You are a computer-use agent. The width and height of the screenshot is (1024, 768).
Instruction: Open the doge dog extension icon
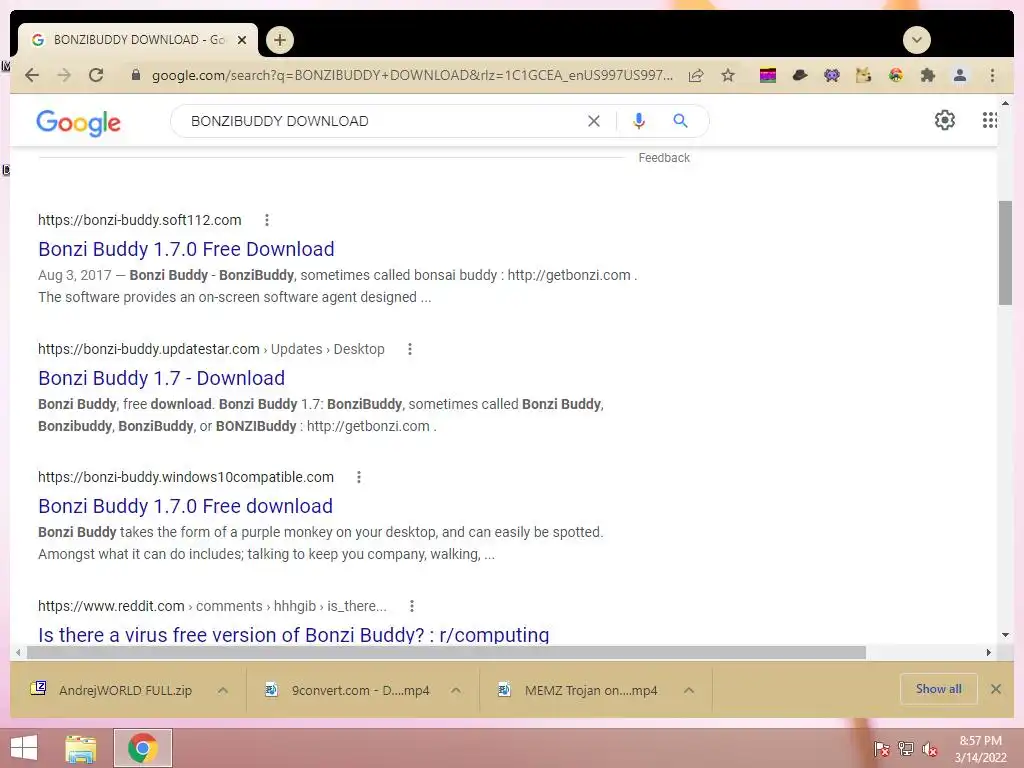click(x=863, y=75)
